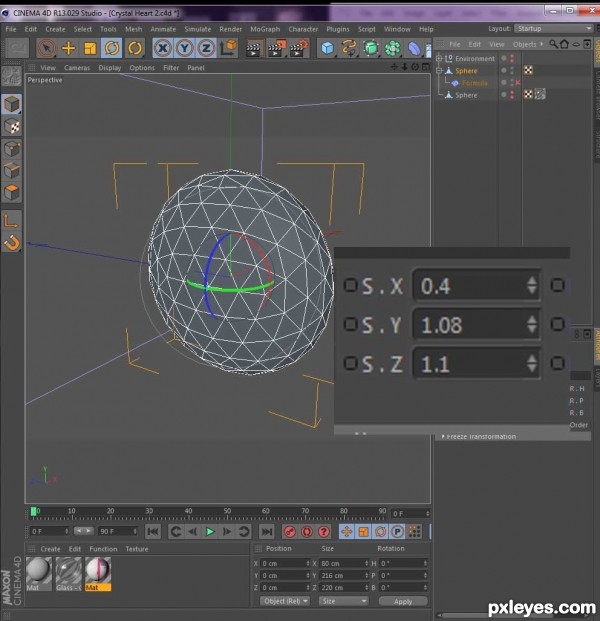This screenshot has width=600, height=621.
Task: Open the MoGraph menu
Action: [x=265, y=29]
